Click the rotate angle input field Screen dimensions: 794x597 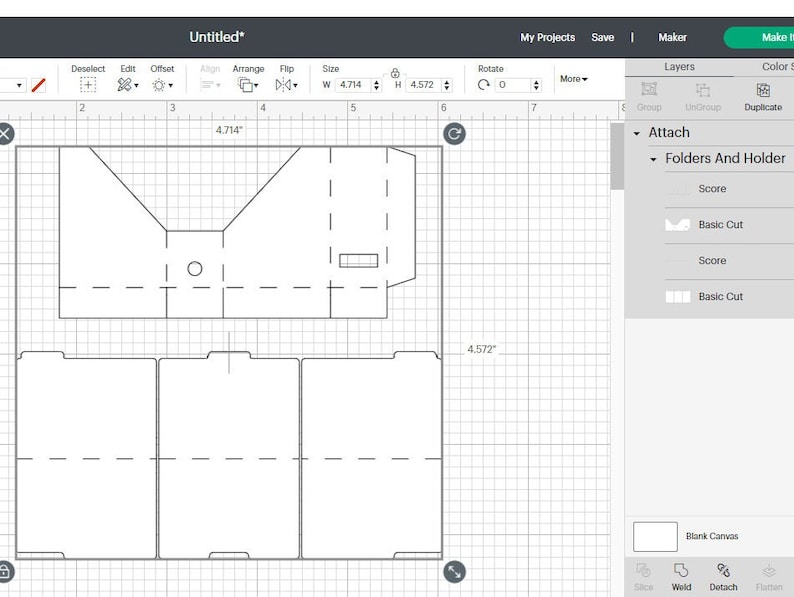tap(513, 85)
